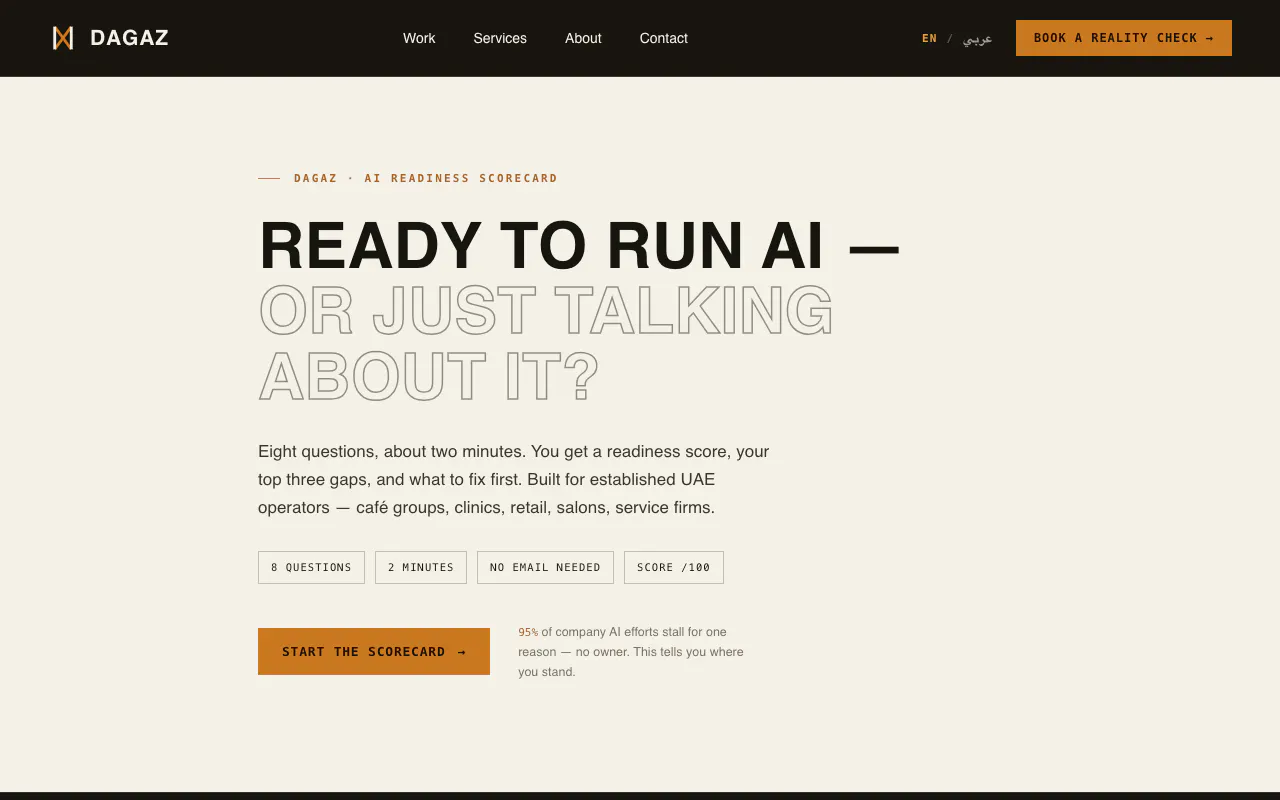Image resolution: width=1280 pixels, height=800 pixels.
Task: Click the 8 Questions tag
Action: [x=311, y=567]
